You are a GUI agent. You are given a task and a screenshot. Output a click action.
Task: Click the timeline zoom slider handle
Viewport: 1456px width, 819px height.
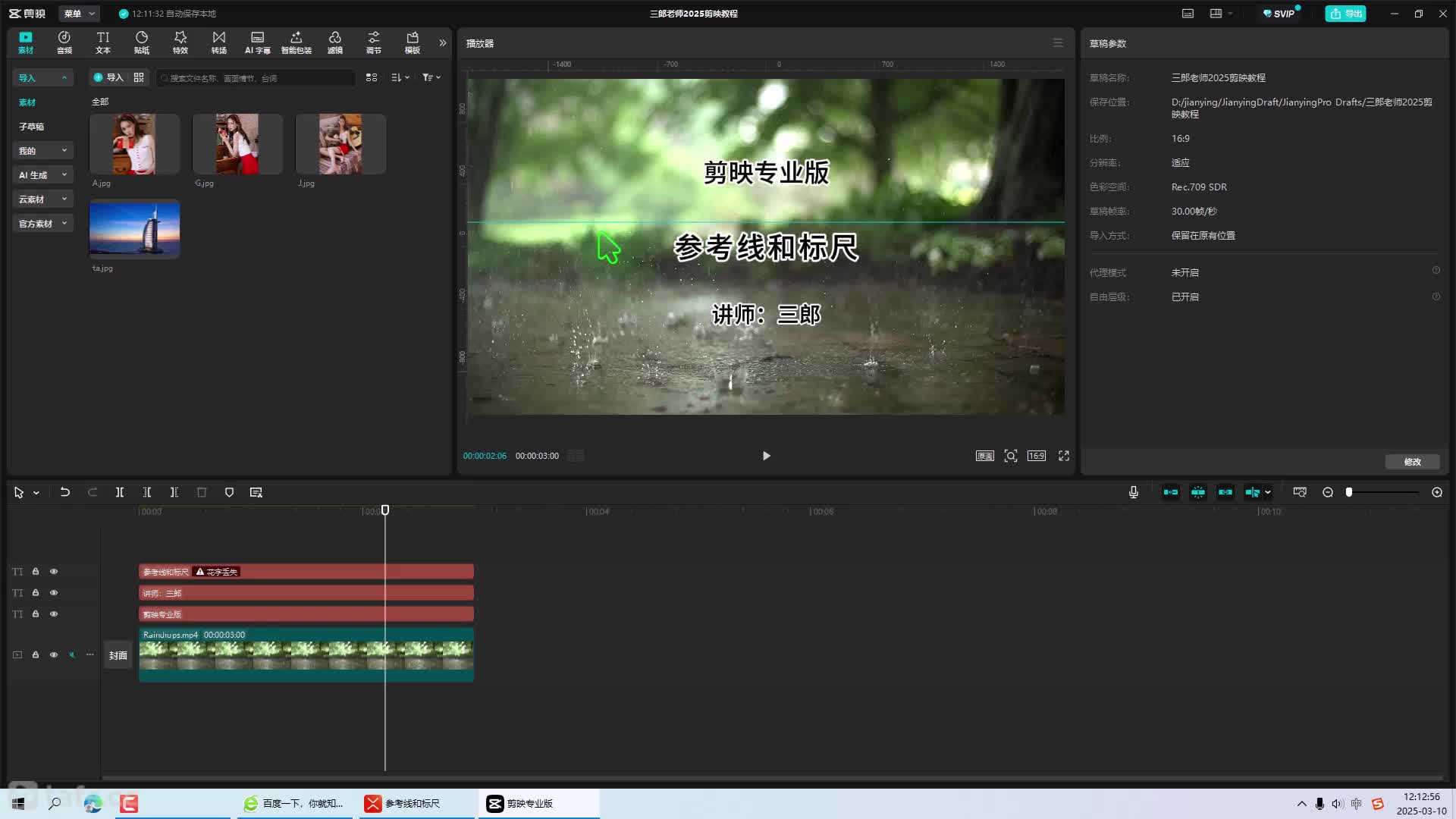(1349, 492)
